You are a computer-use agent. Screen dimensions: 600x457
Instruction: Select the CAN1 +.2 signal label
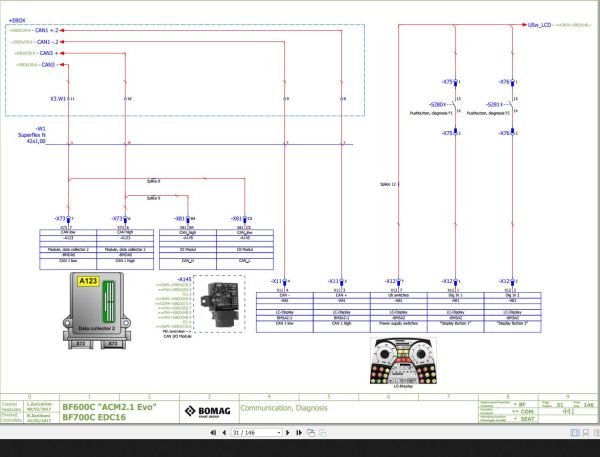coord(47,30)
